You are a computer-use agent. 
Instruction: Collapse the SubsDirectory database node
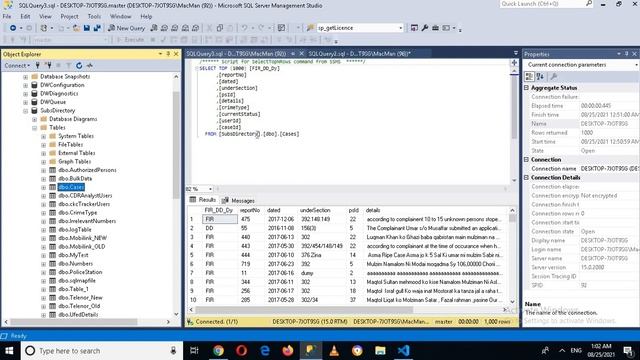pos(25,111)
